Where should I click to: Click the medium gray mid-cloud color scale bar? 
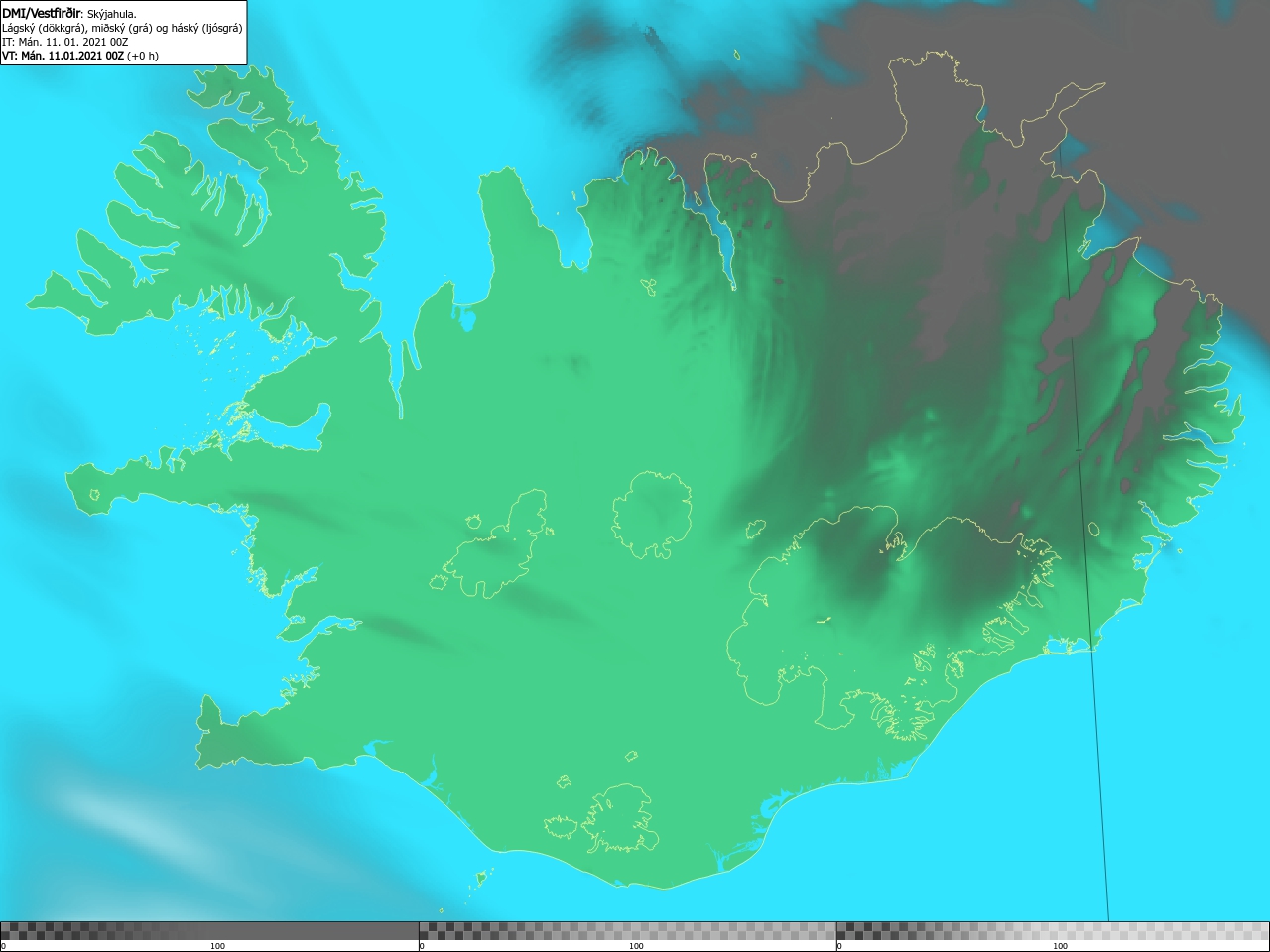coord(627,931)
